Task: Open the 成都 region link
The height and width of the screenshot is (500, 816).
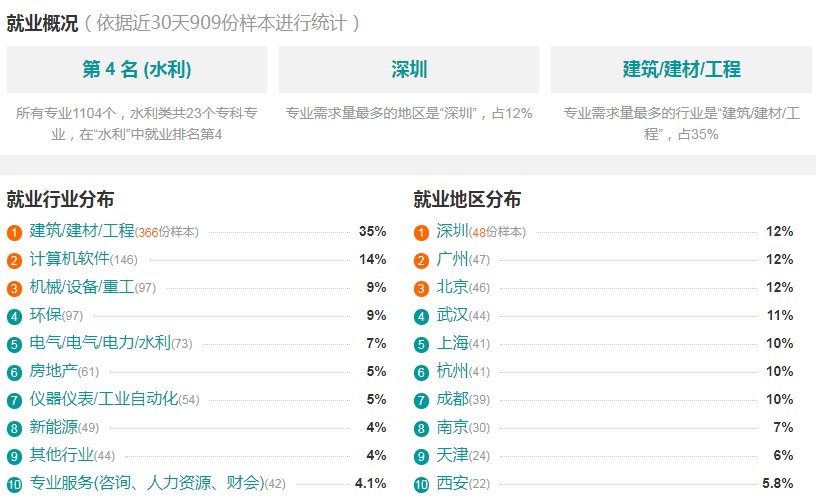Action: click(452, 399)
